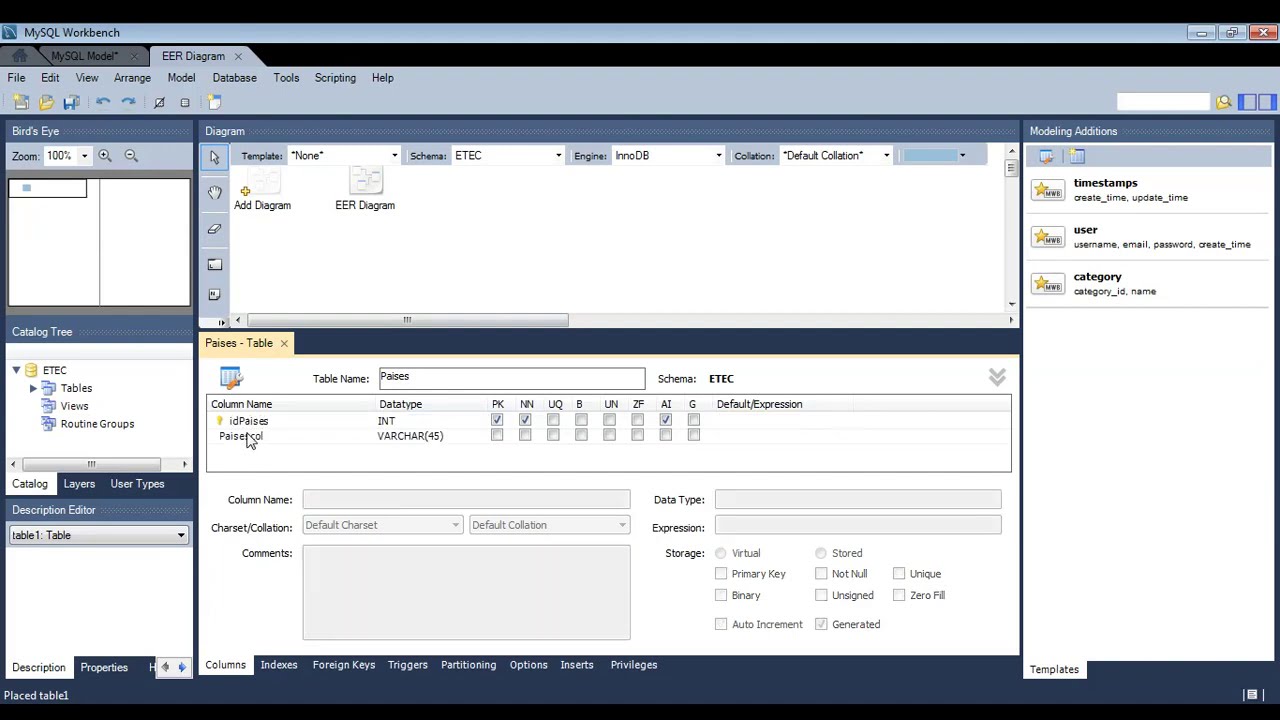Open the Scripting menu
The width and height of the screenshot is (1280, 720).
point(335,78)
